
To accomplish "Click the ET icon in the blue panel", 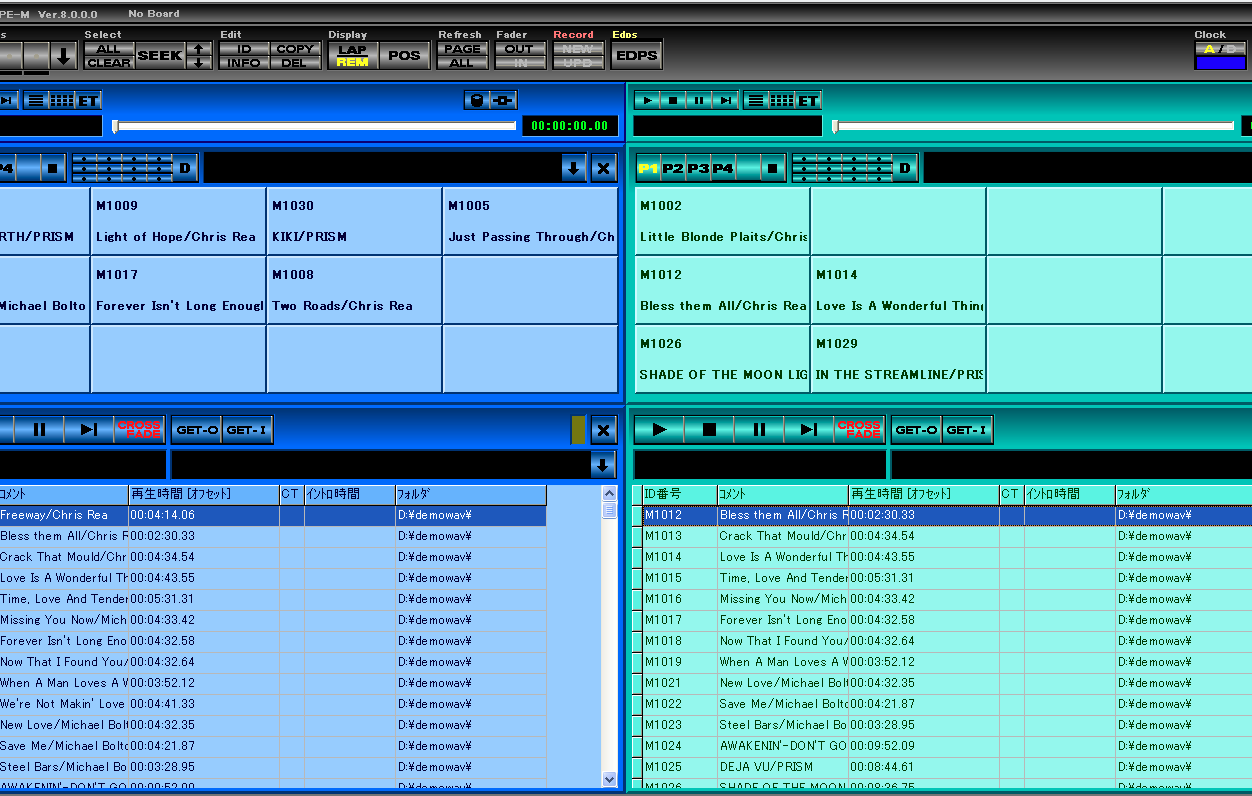I will click(x=88, y=100).
